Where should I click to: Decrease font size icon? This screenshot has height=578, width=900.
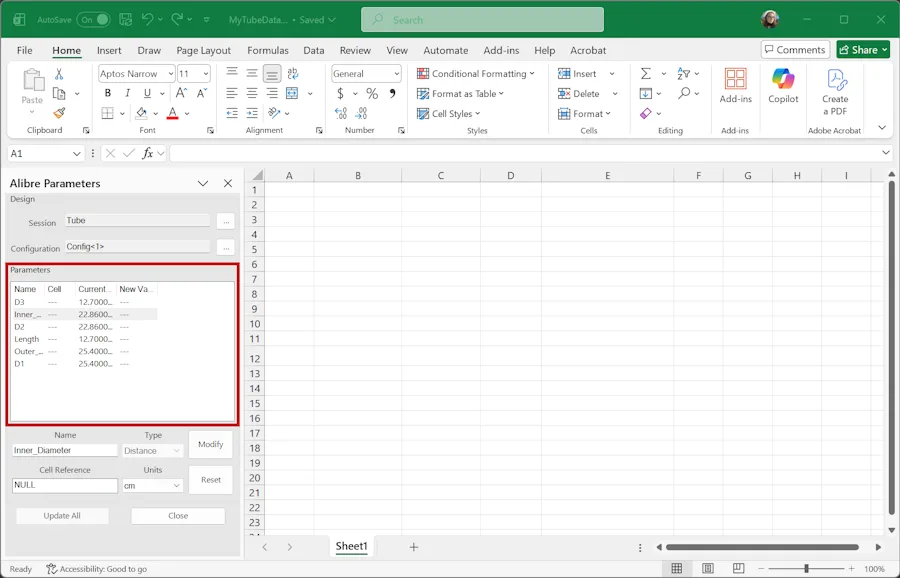point(201,93)
